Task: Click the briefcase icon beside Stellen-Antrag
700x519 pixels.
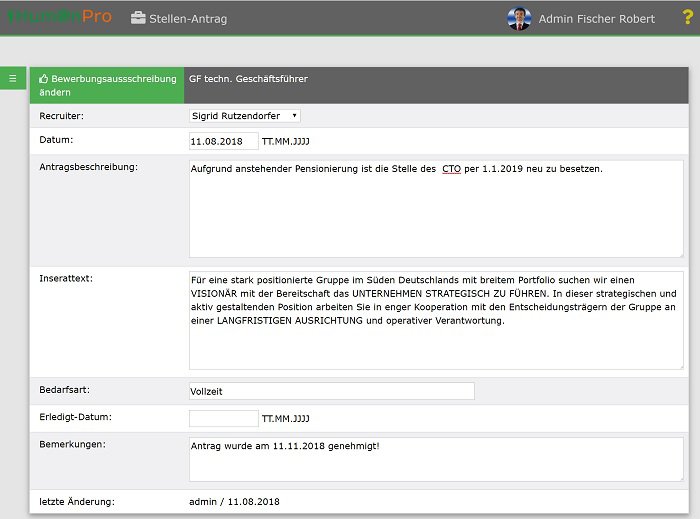Action: point(138,18)
